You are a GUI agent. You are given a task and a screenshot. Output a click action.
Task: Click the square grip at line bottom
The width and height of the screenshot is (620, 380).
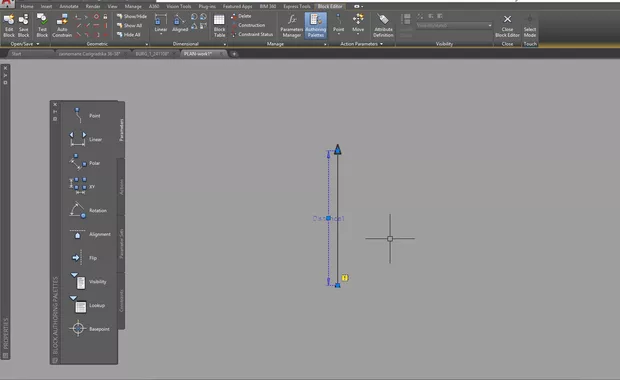pyautogui.click(x=337, y=285)
